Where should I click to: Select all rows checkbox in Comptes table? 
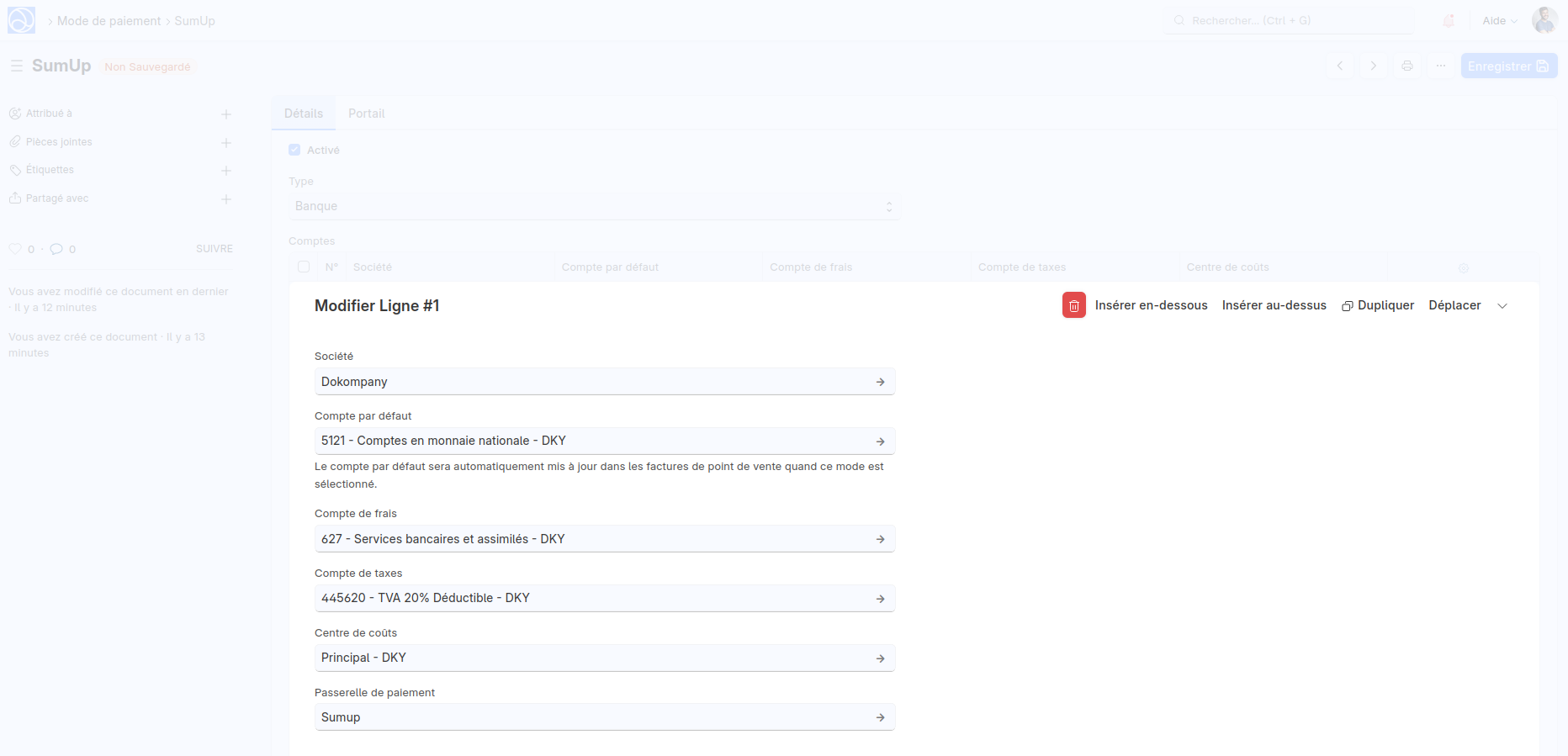[x=304, y=267]
